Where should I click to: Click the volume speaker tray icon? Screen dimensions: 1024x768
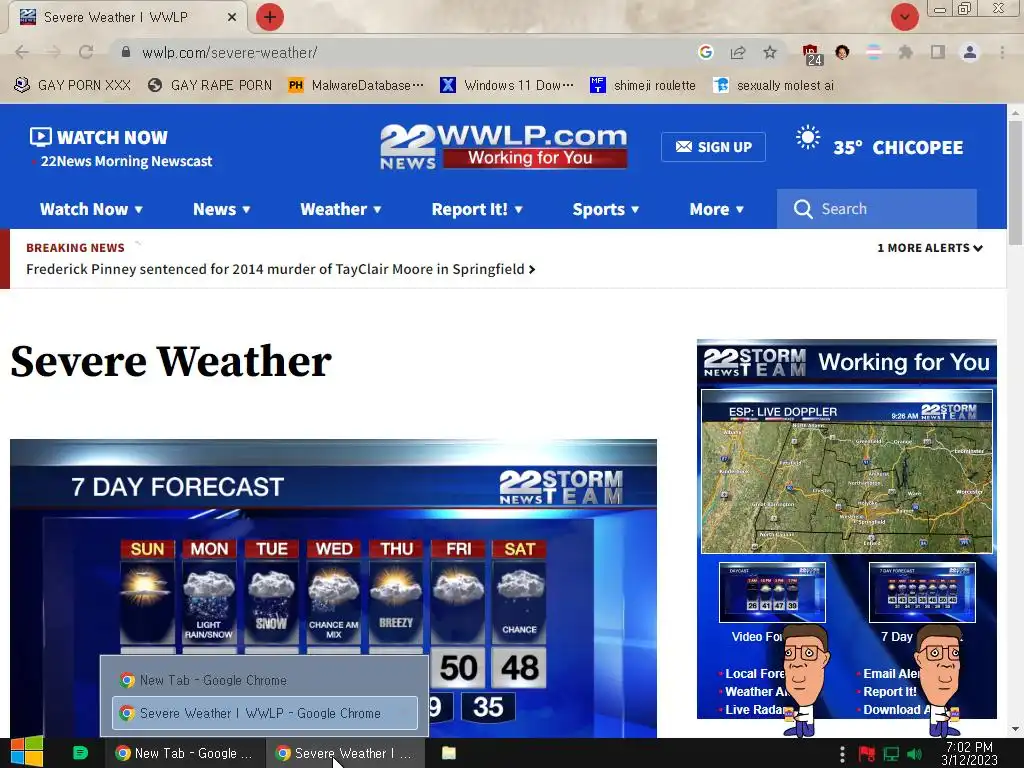915,754
